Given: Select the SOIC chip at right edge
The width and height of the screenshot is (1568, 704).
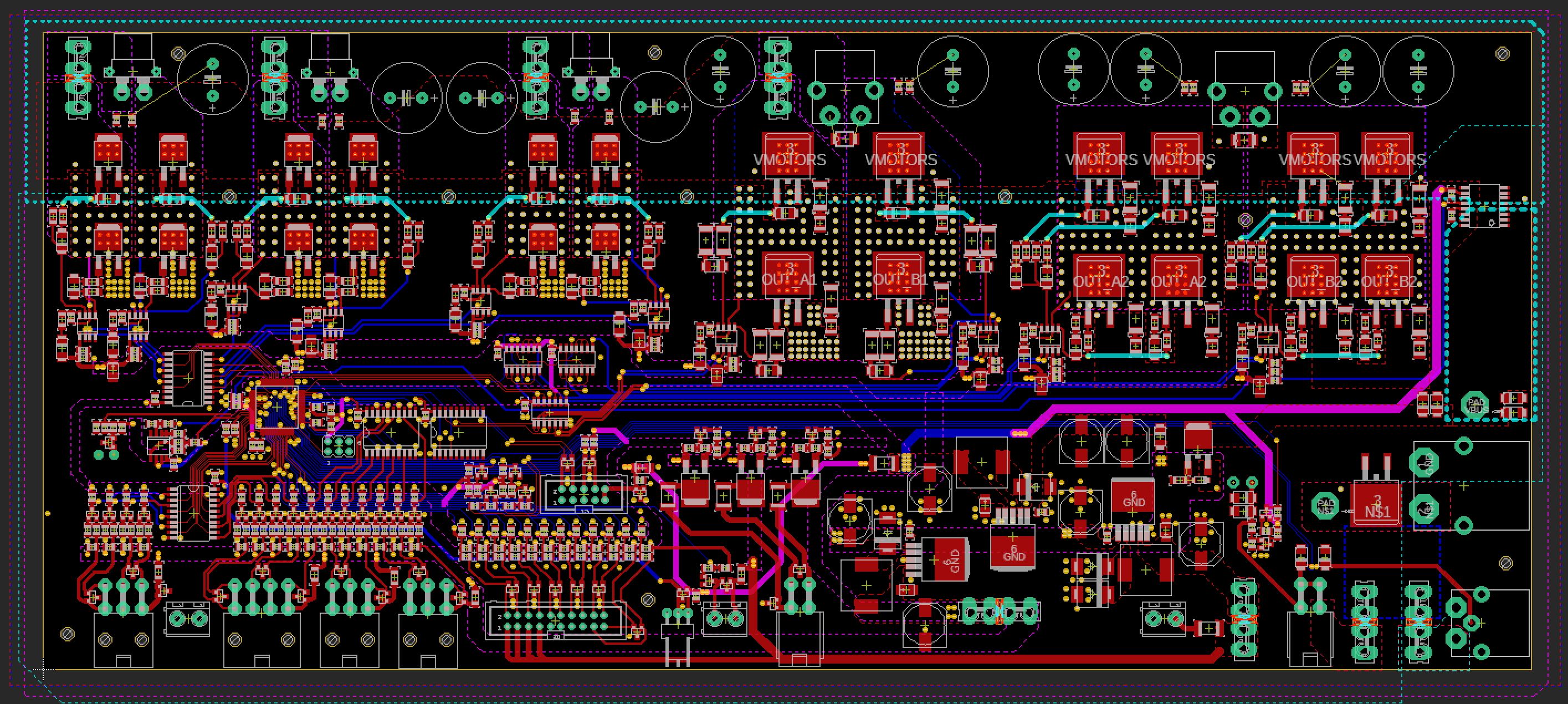Looking at the screenshot, I should coord(1484,205).
